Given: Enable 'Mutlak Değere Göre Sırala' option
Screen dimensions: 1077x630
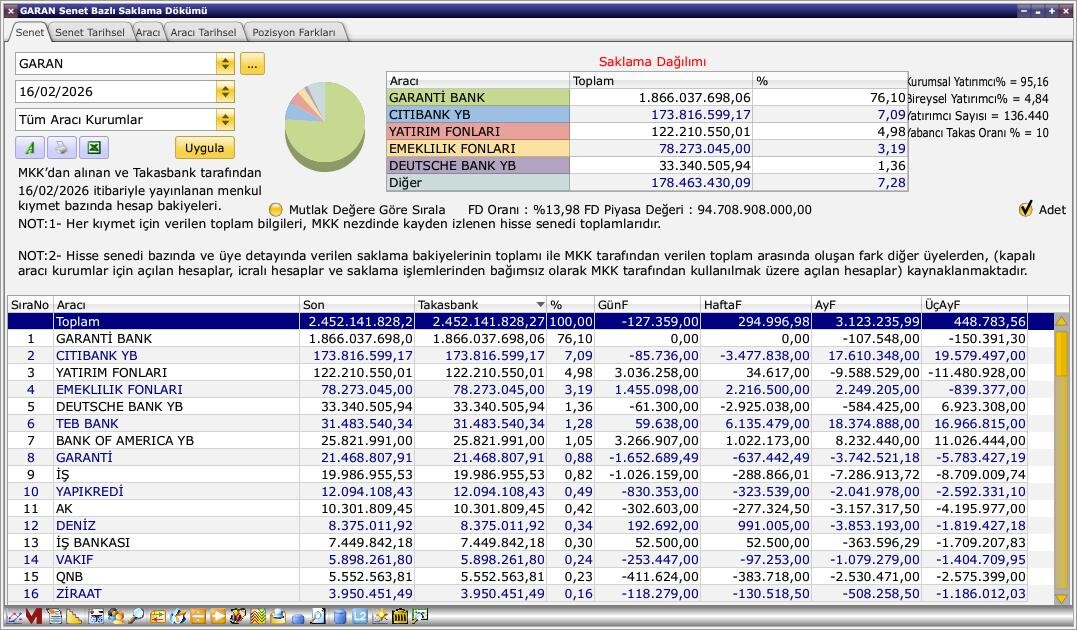Looking at the screenshot, I should point(276,210).
